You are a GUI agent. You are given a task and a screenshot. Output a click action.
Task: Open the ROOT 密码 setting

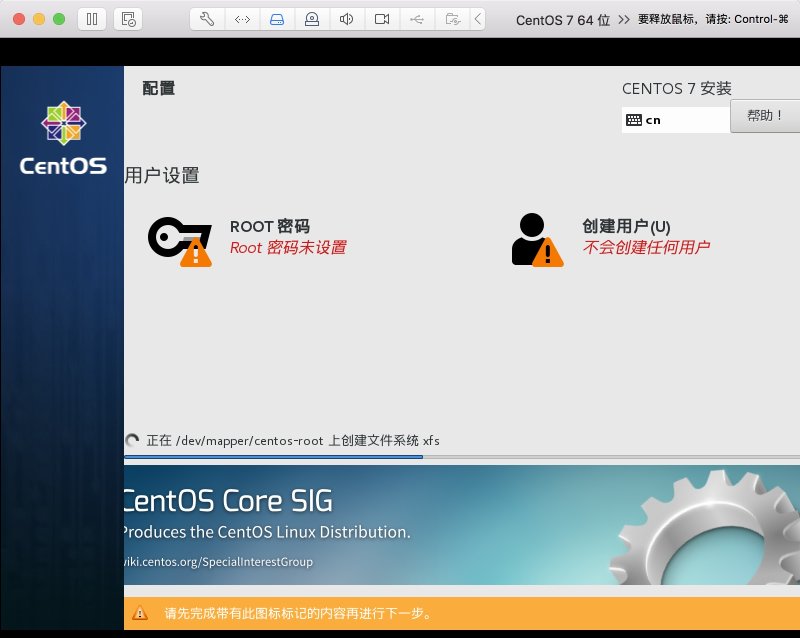coord(247,239)
